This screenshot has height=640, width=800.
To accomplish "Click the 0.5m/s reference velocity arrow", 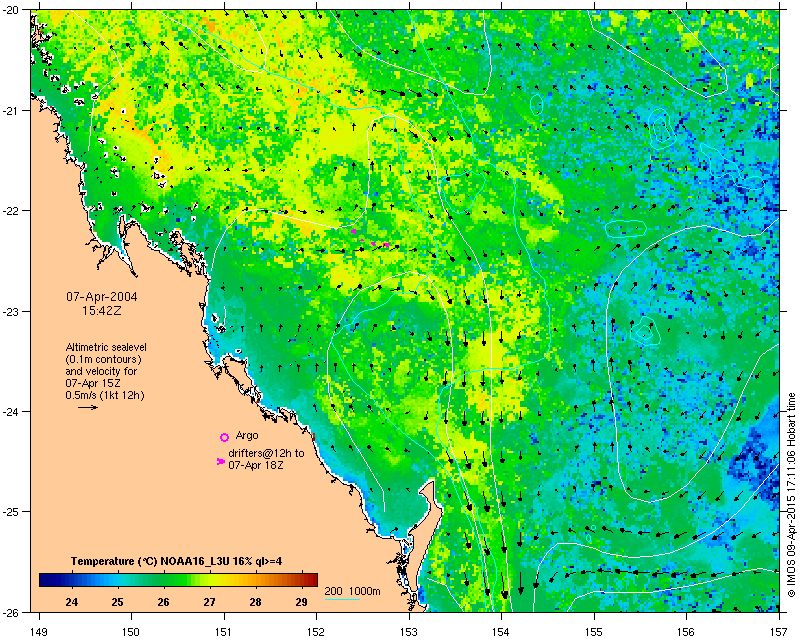I will tap(88, 407).
